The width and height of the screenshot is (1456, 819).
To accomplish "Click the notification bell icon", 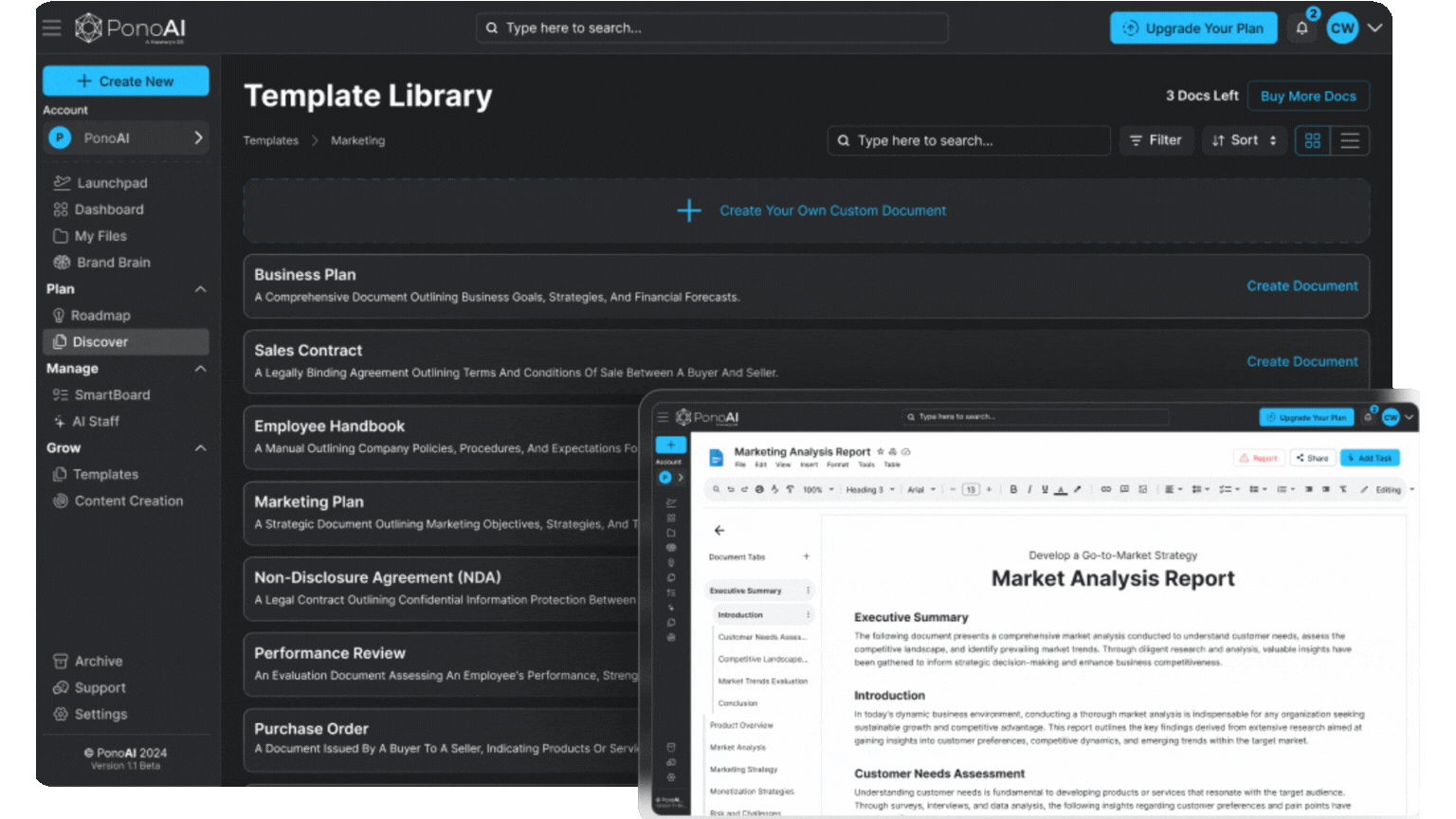I will pyautogui.click(x=1301, y=28).
